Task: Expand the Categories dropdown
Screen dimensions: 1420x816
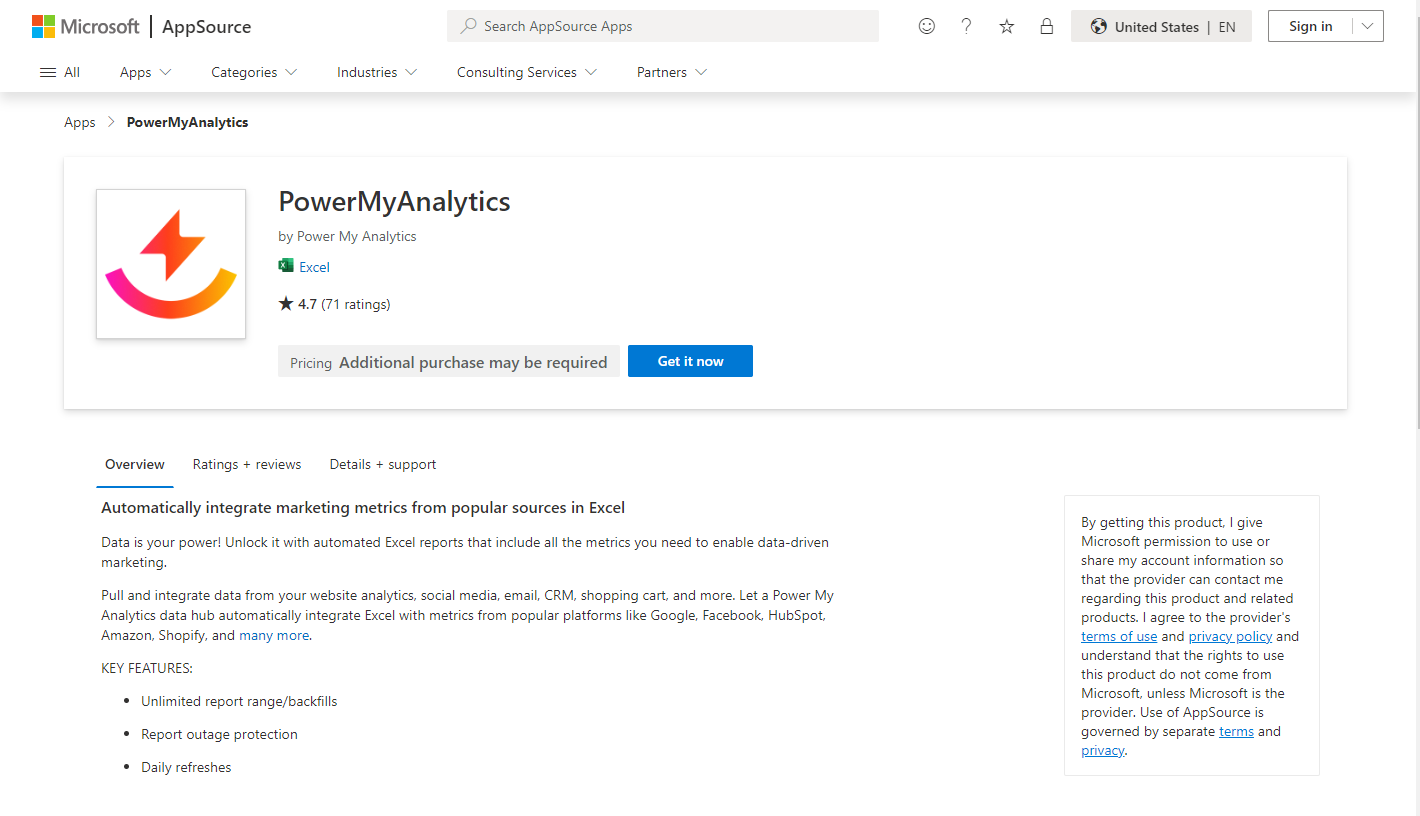Action: pos(254,72)
